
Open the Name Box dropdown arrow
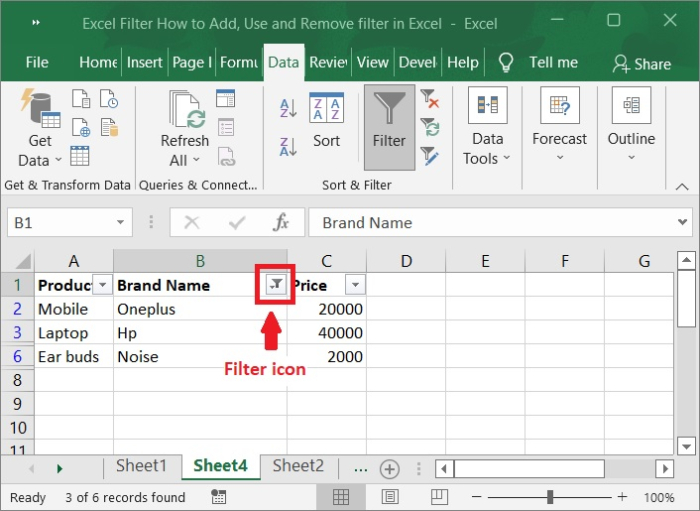(120, 222)
